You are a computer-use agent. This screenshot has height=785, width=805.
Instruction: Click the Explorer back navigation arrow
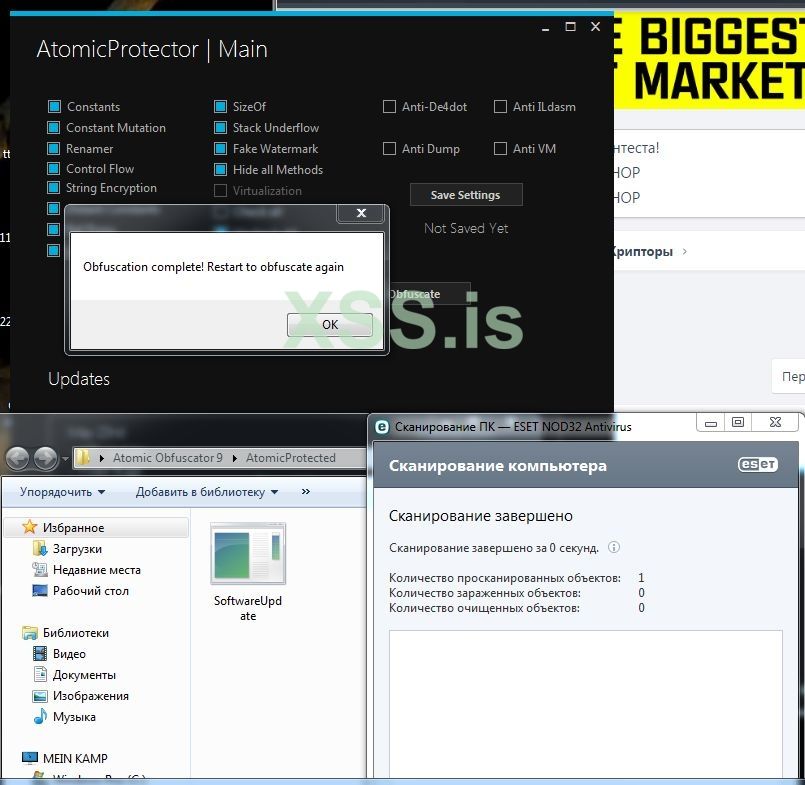(17, 457)
